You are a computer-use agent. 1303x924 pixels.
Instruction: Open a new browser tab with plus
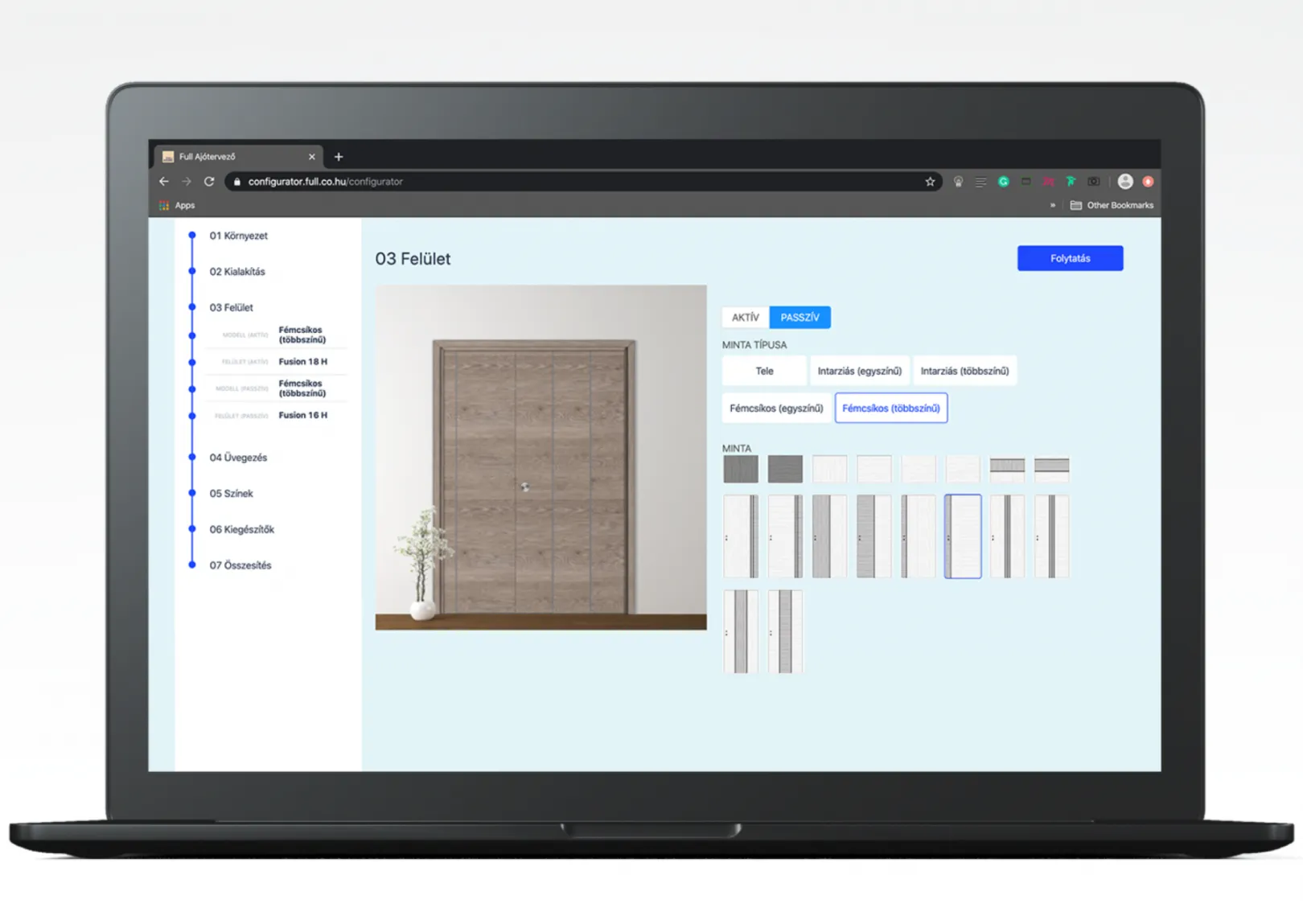[x=339, y=157]
